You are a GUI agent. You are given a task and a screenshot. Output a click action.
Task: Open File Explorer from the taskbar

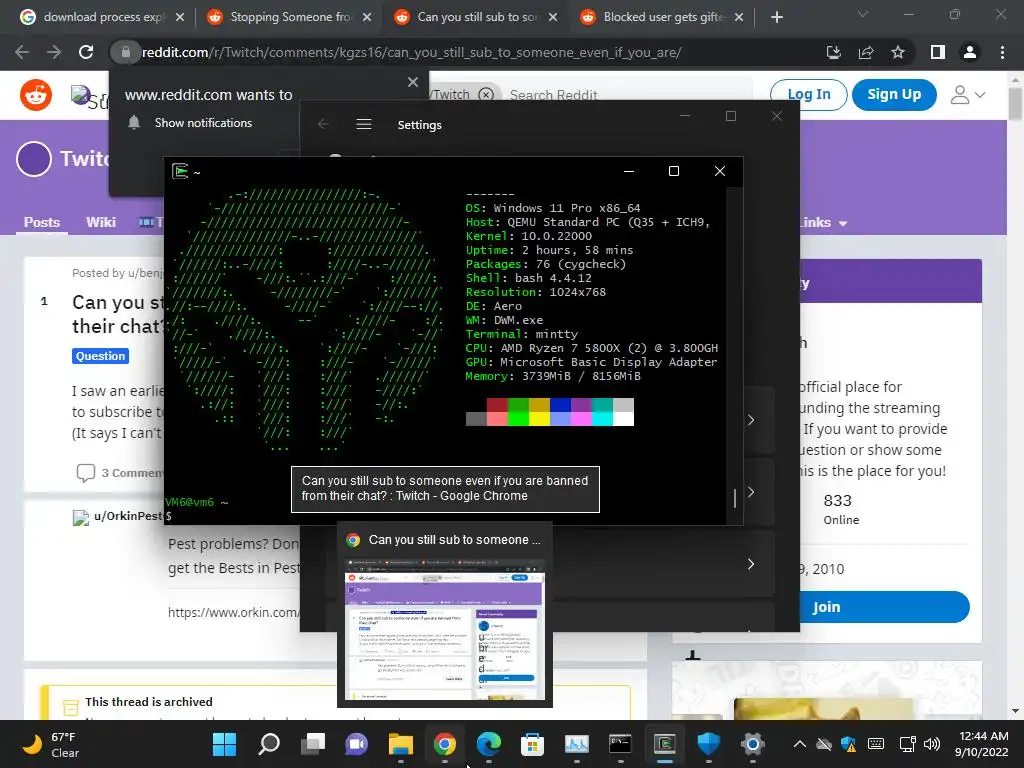pyautogui.click(x=400, y=744)
